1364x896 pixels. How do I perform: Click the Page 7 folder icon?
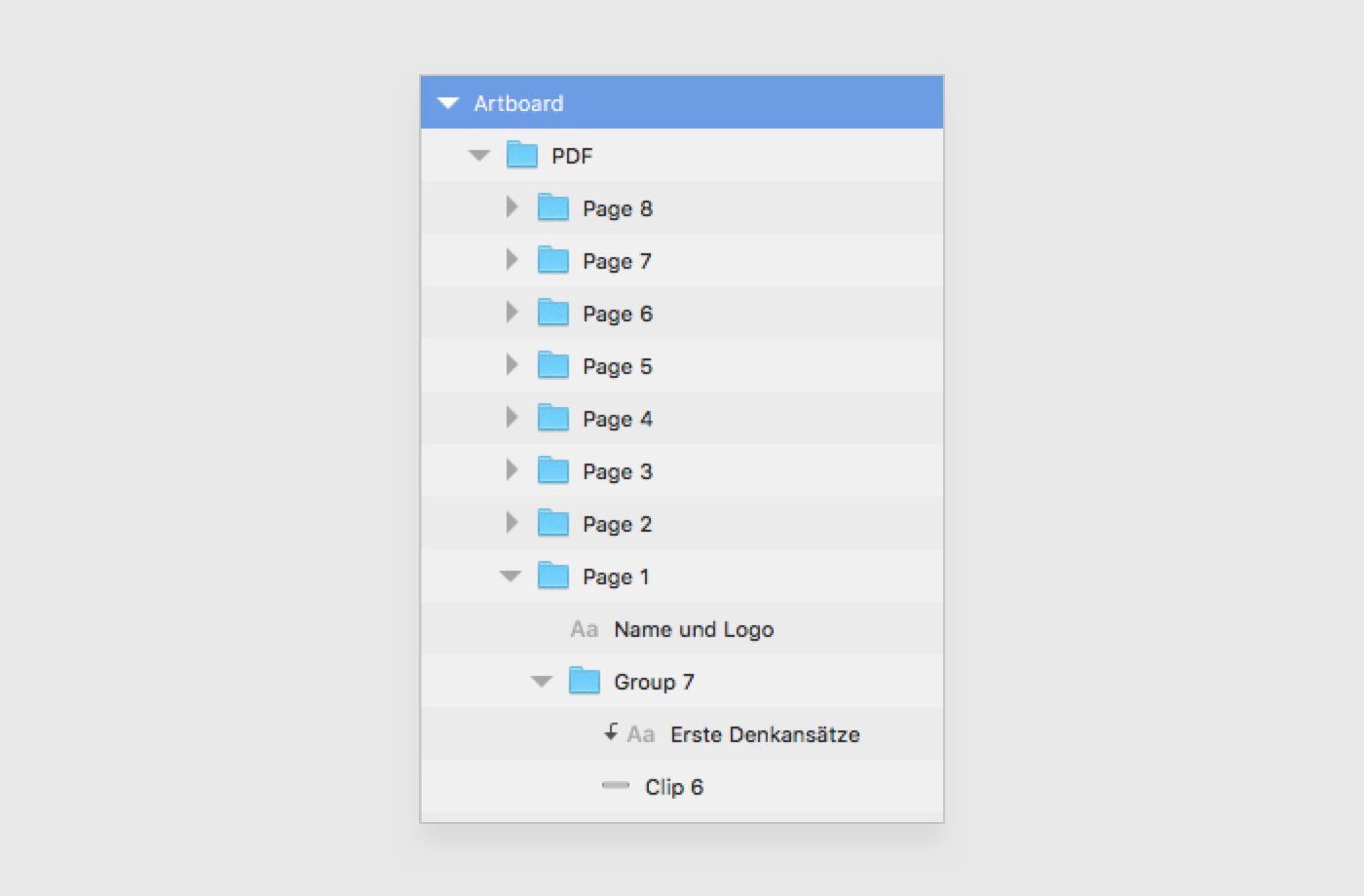(553, 260)
